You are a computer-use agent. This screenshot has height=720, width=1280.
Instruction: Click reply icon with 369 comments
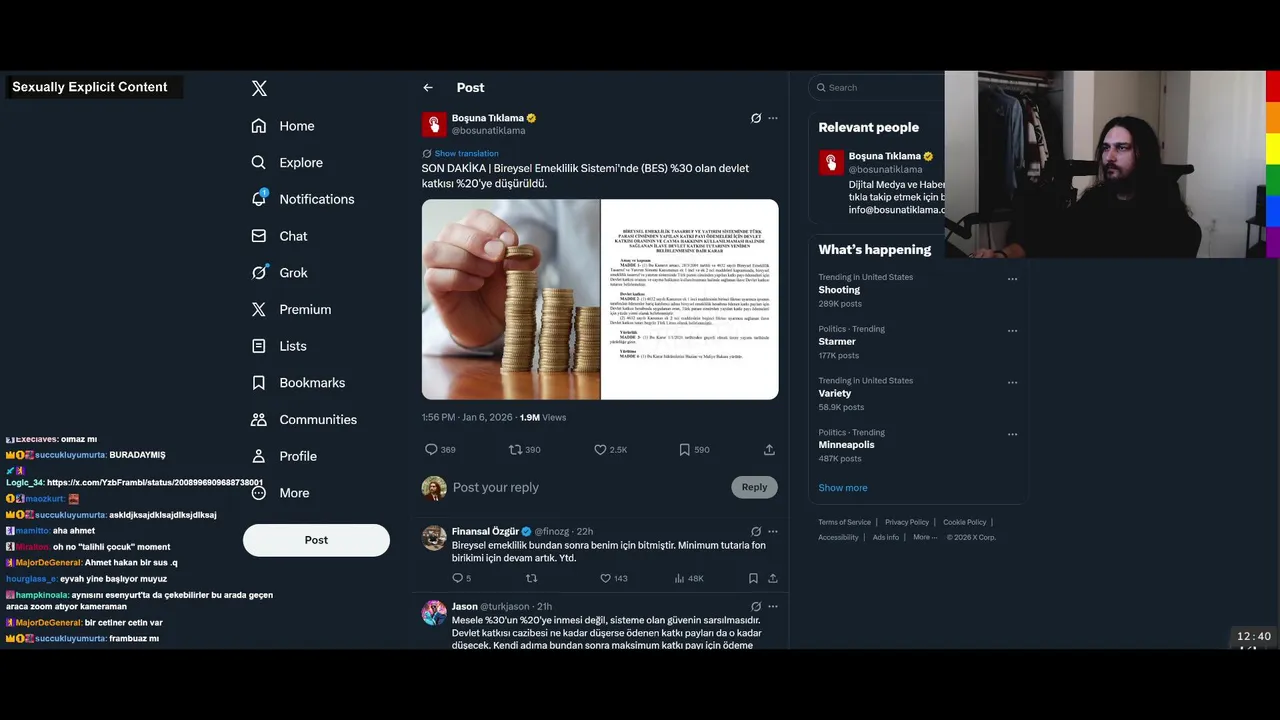440,450
